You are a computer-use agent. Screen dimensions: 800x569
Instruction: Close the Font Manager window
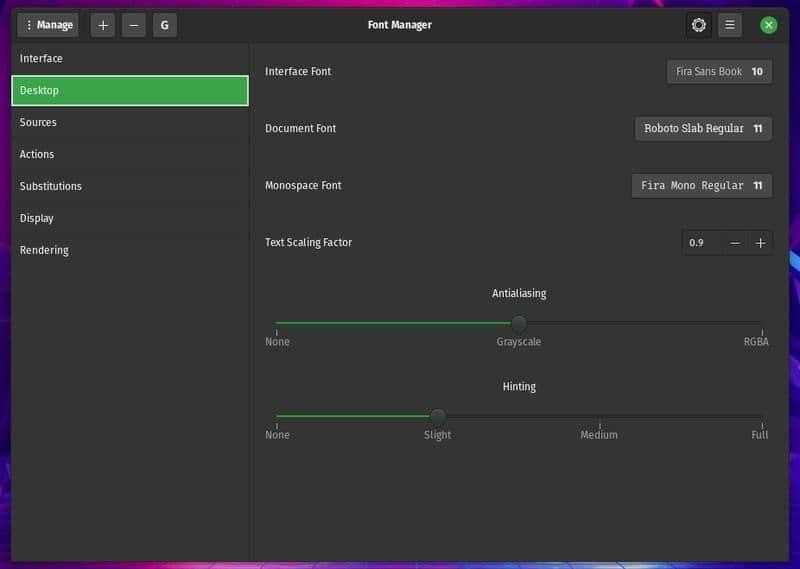click(768, 25)
